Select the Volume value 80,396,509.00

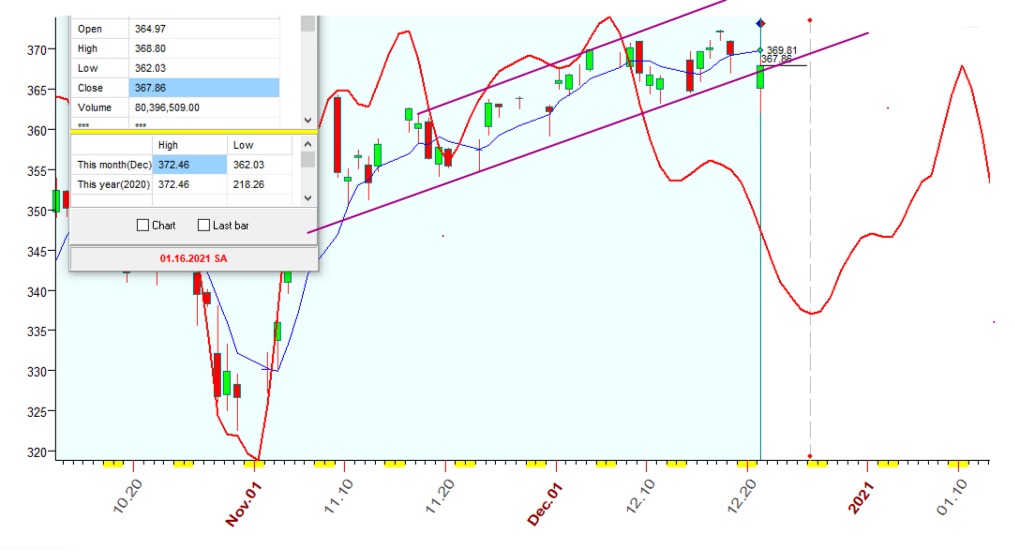204,107
